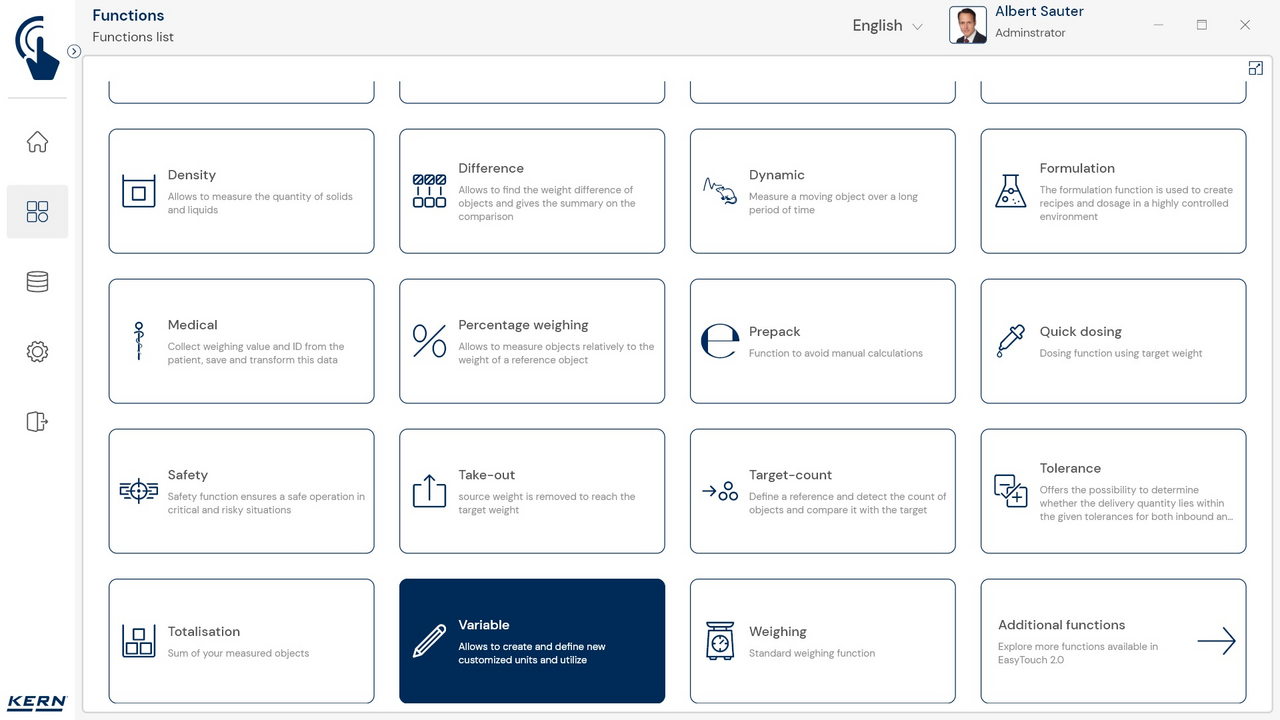The height and width of the screenshot is (720, 1280).
Task: Select the Target-count function card
Action: coord(822,491)
